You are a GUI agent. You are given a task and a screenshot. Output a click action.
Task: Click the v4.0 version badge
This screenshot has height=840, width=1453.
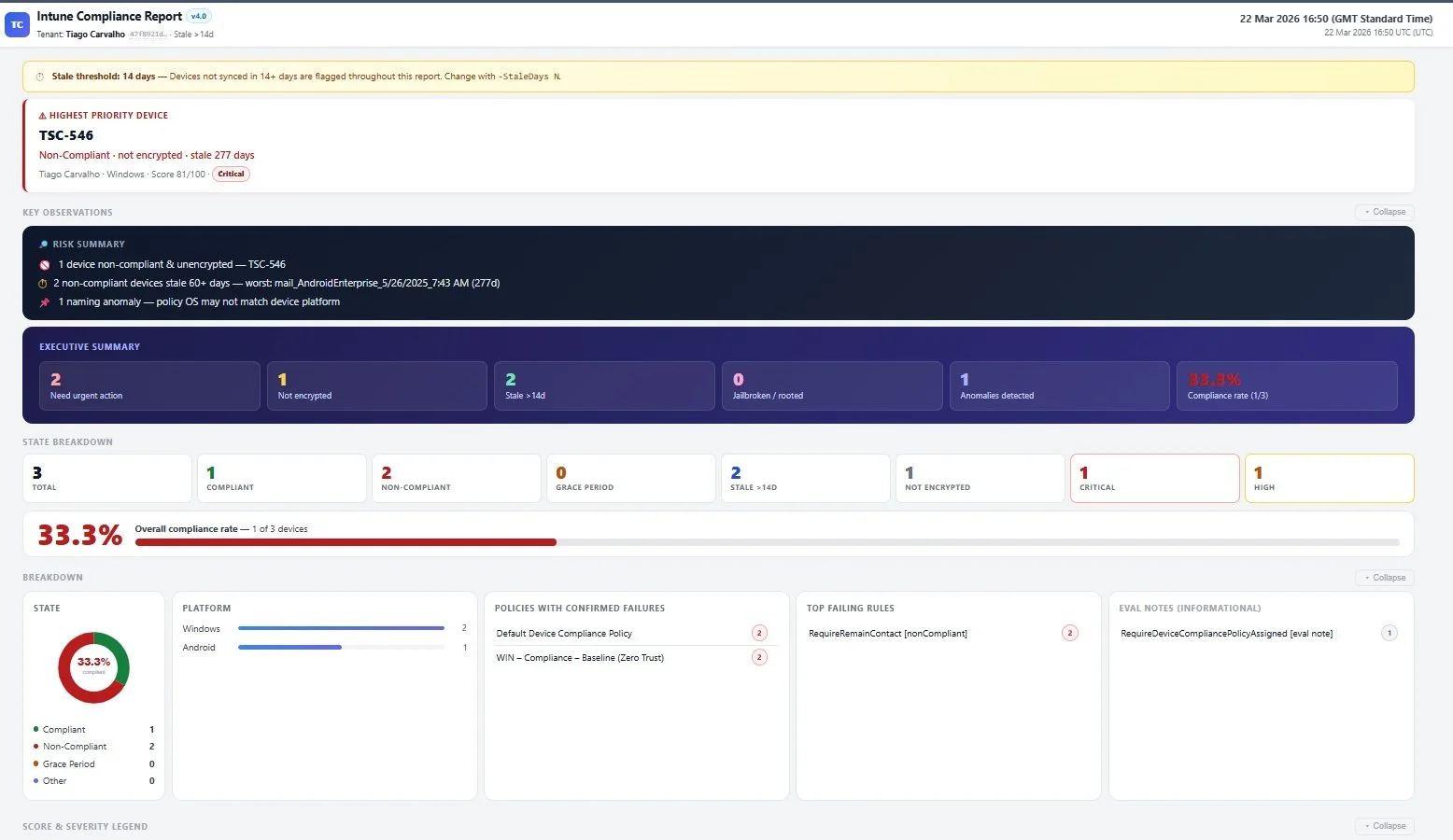pyautogui.click(x=198, y=16)
